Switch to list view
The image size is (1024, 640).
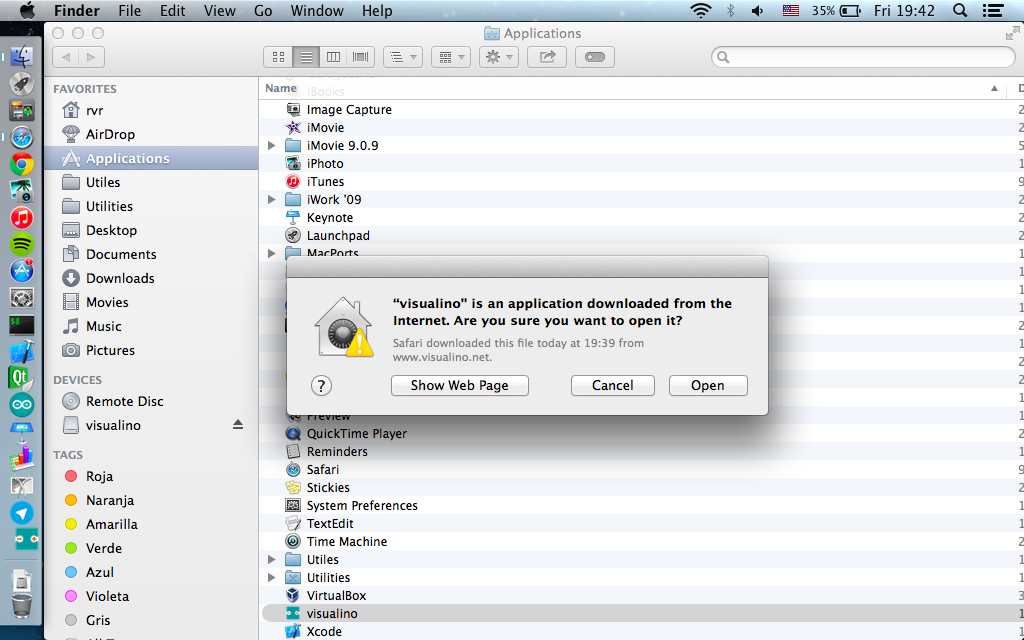click(x=306, y=57)
